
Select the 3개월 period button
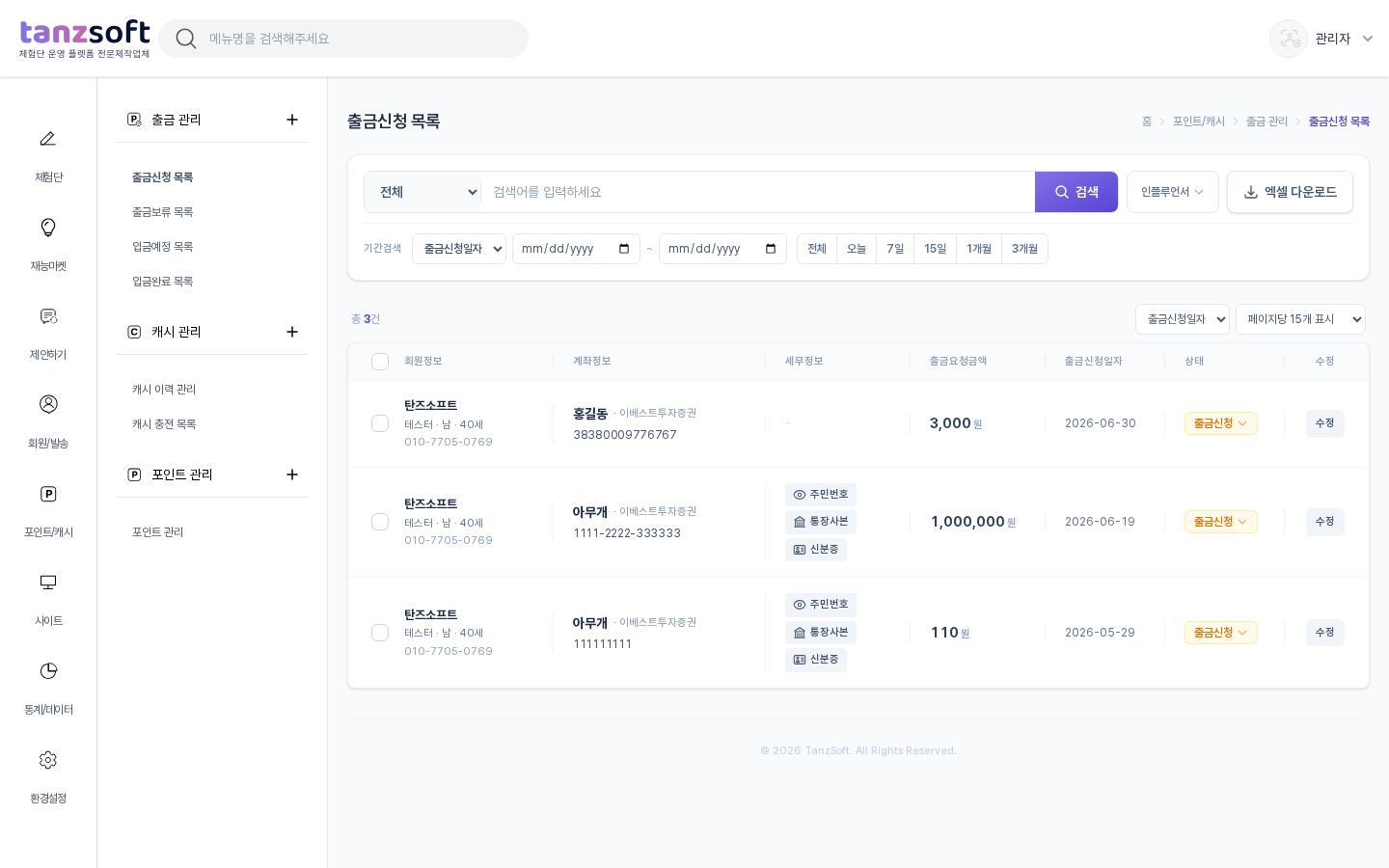click(x=1024, y=249)
